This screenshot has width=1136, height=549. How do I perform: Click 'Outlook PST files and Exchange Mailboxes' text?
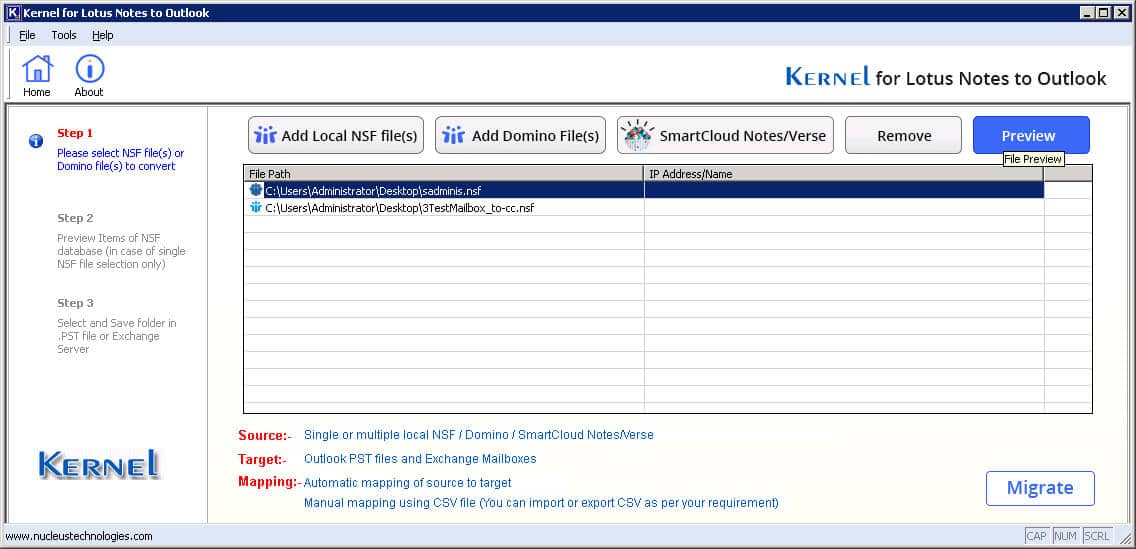tap(420, 458)
